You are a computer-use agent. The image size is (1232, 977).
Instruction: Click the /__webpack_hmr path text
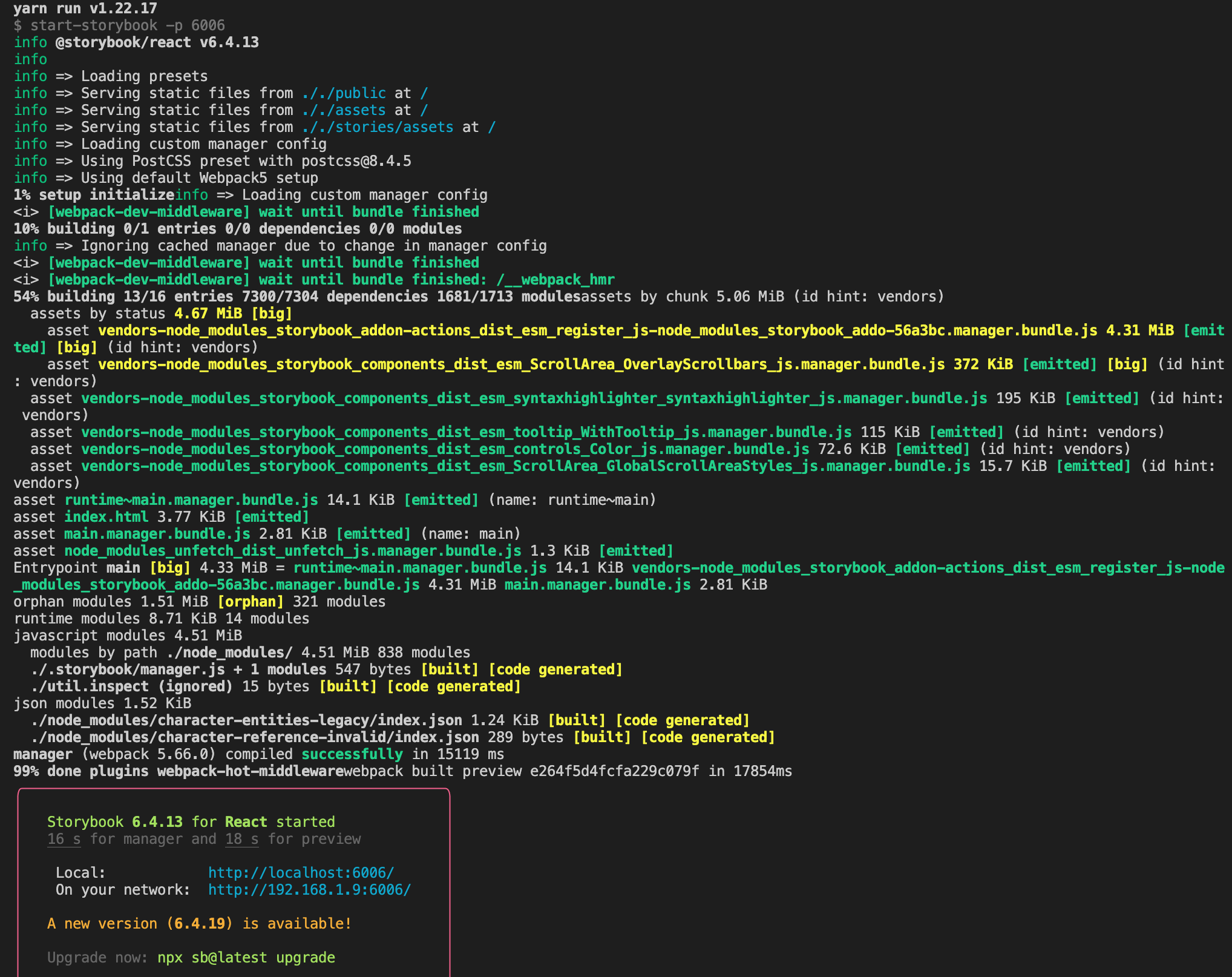coord(555,280)
